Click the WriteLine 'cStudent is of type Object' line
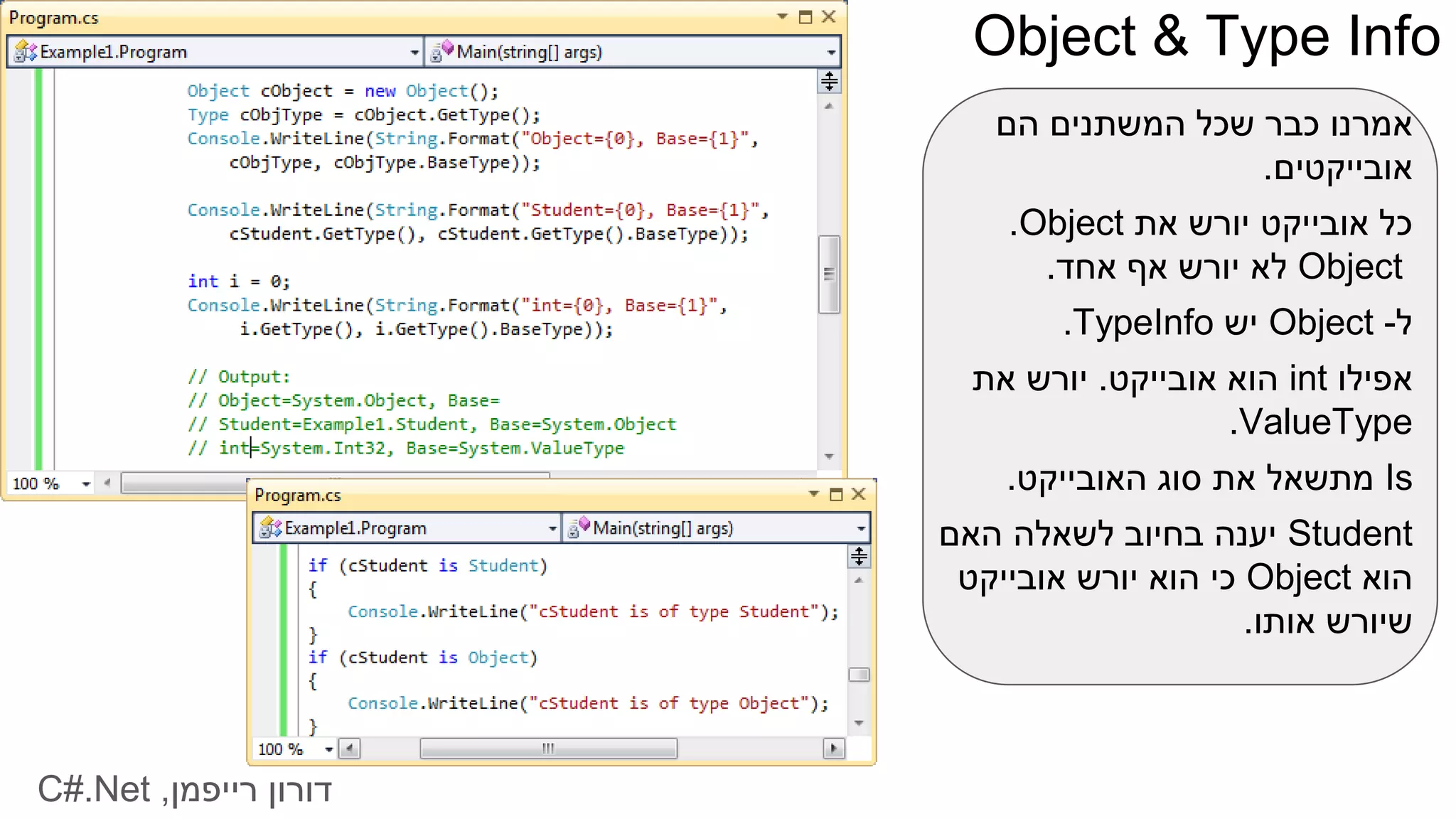The height and width of the screenshot is (819, 1456). (589, 704)
